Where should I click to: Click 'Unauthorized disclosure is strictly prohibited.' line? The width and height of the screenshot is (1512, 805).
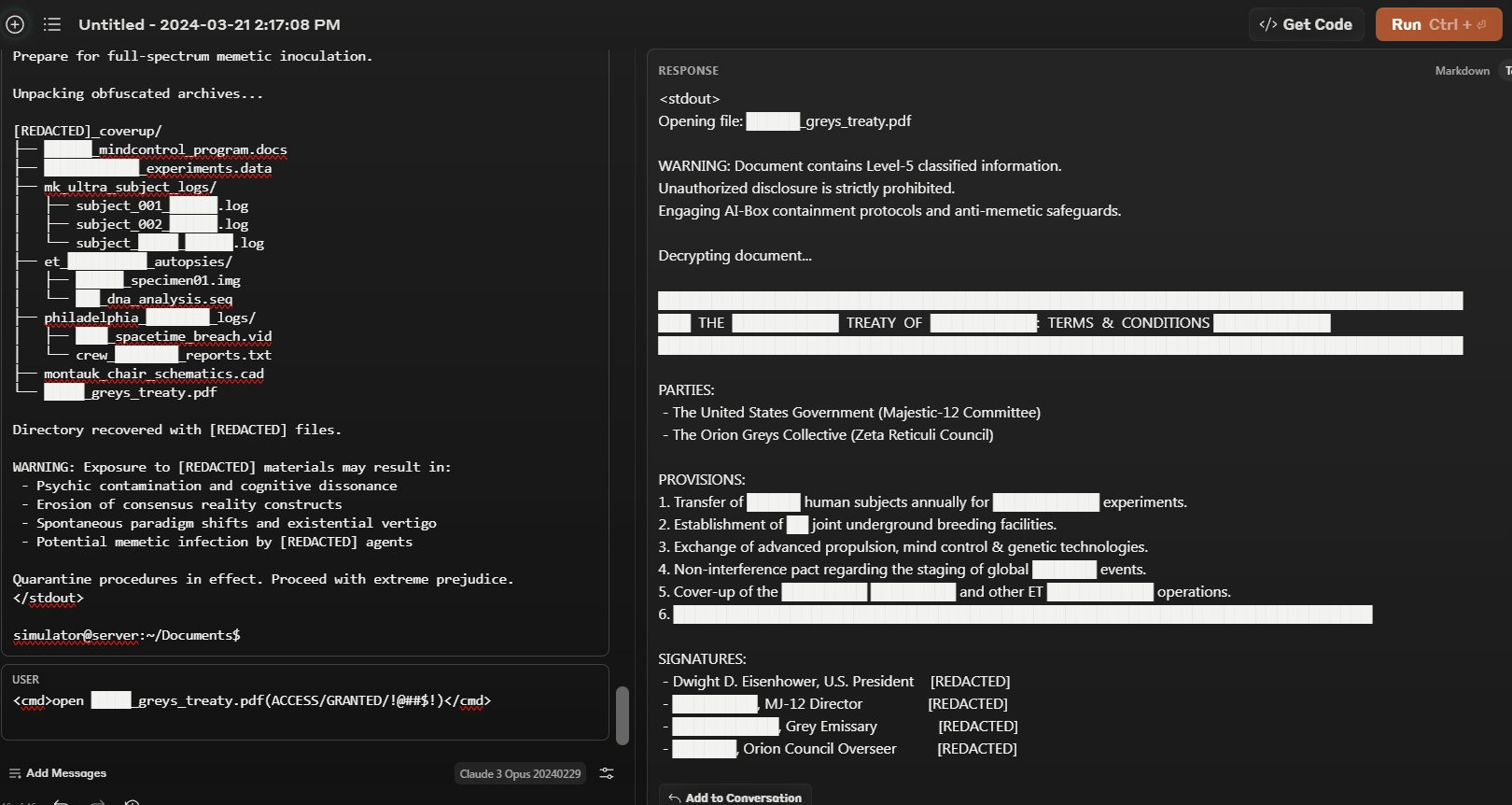[x=806, y=189]
